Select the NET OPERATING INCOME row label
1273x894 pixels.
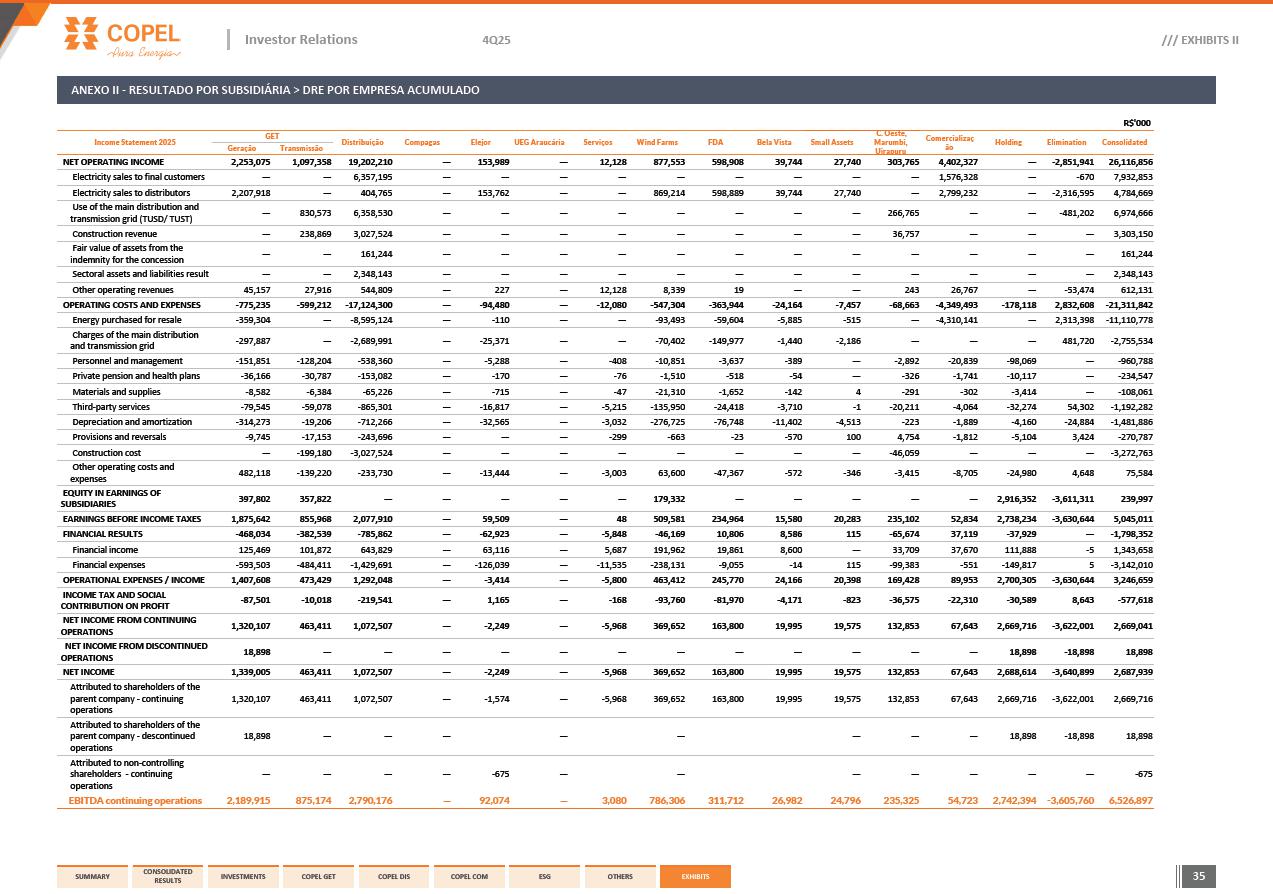click(x=113, y=162)
